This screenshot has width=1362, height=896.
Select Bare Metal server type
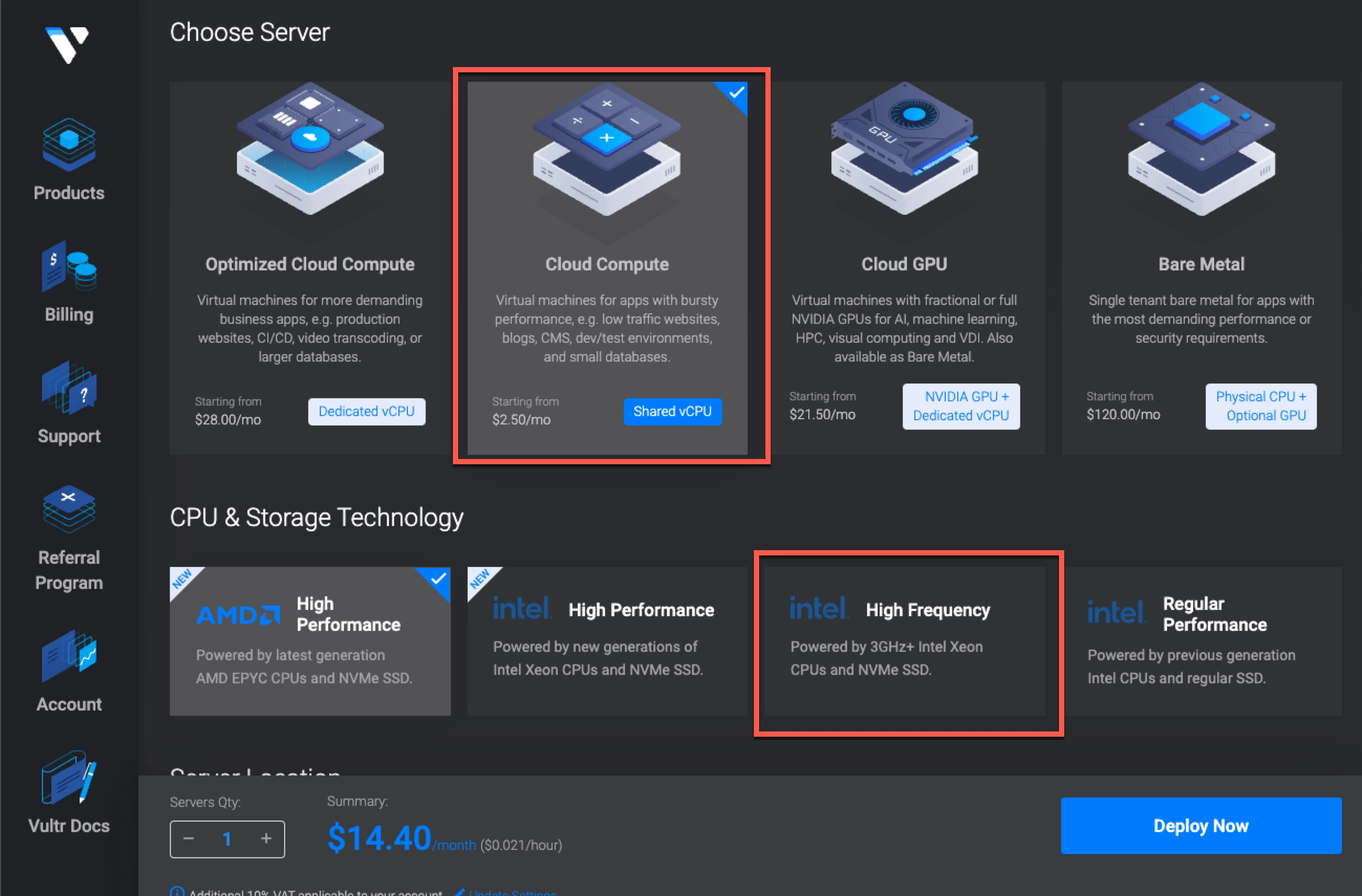click(1201, 264)
